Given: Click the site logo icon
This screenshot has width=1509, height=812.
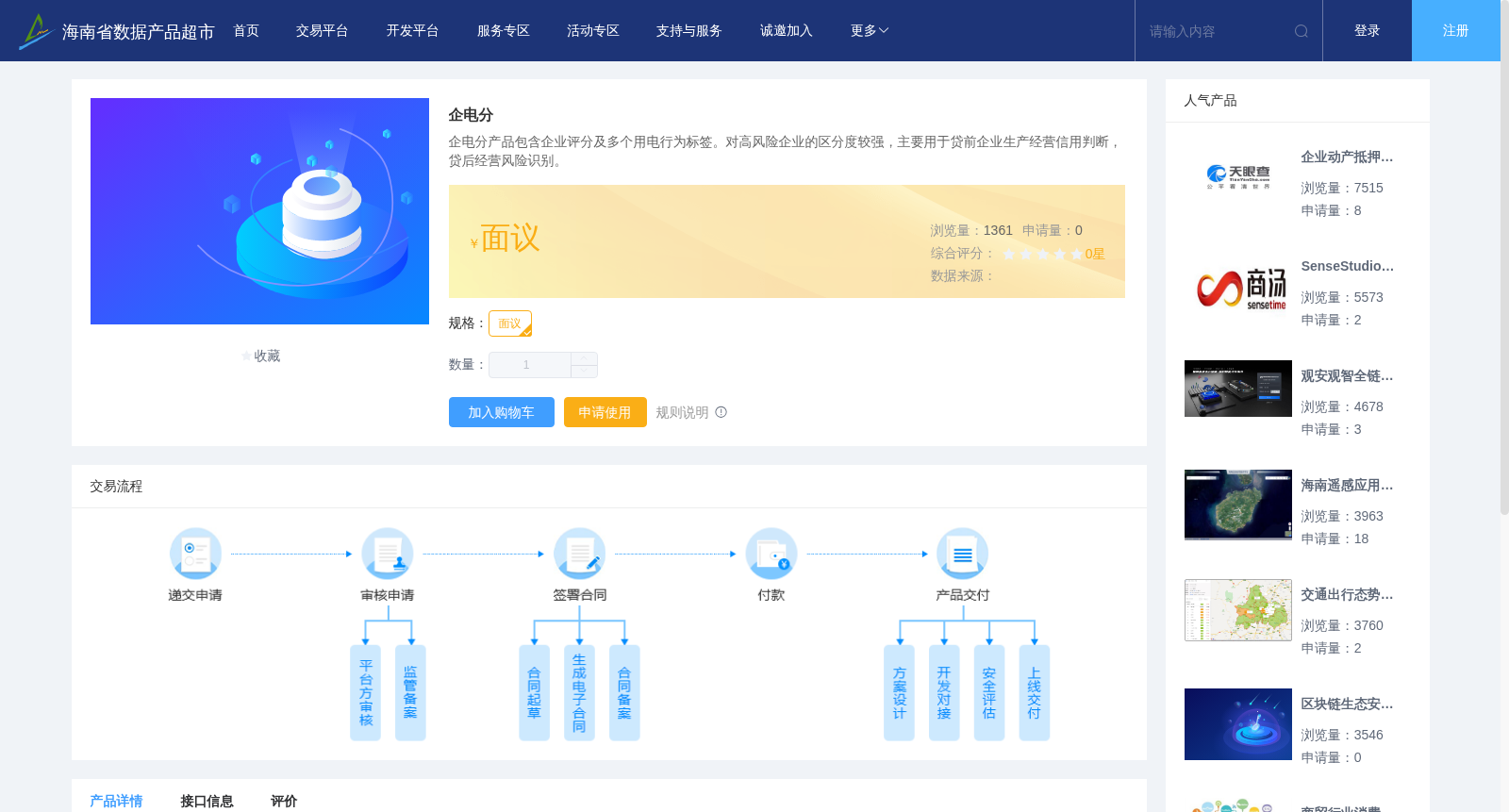Looking at the screenshot, I should [x=36, y=31].
